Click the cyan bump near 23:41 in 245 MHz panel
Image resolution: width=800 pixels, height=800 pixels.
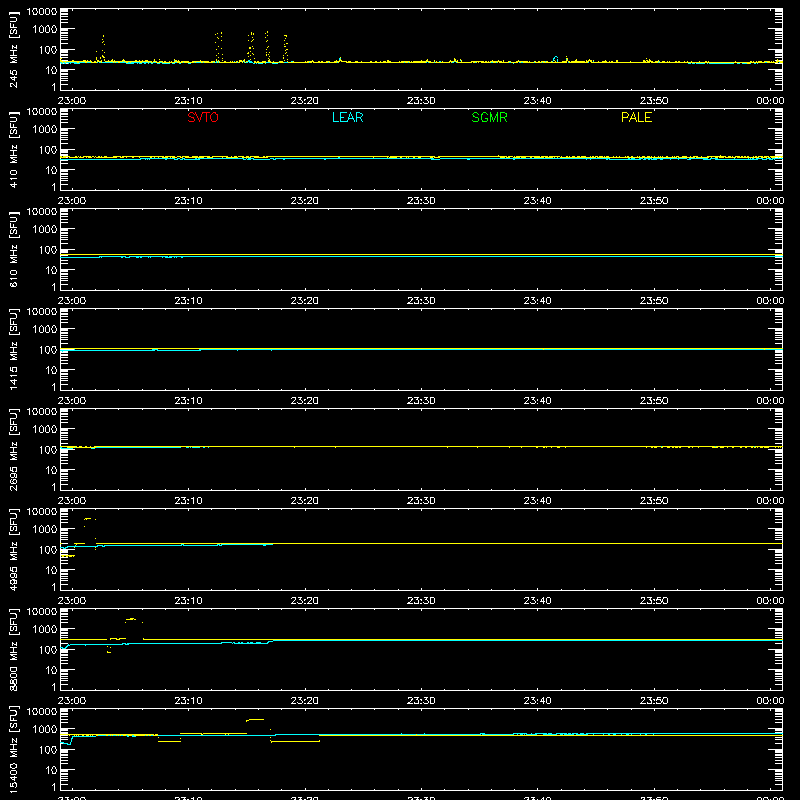(x=556, y=59)
